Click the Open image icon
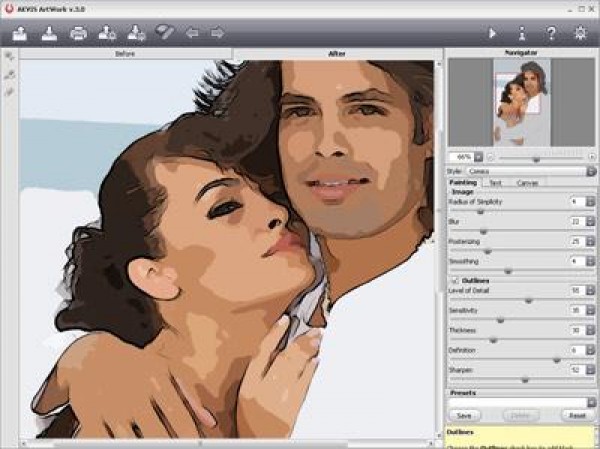Image resolution: width=600 pixels, height=449 pixels. pyautogui.click(x=20, y=33)
